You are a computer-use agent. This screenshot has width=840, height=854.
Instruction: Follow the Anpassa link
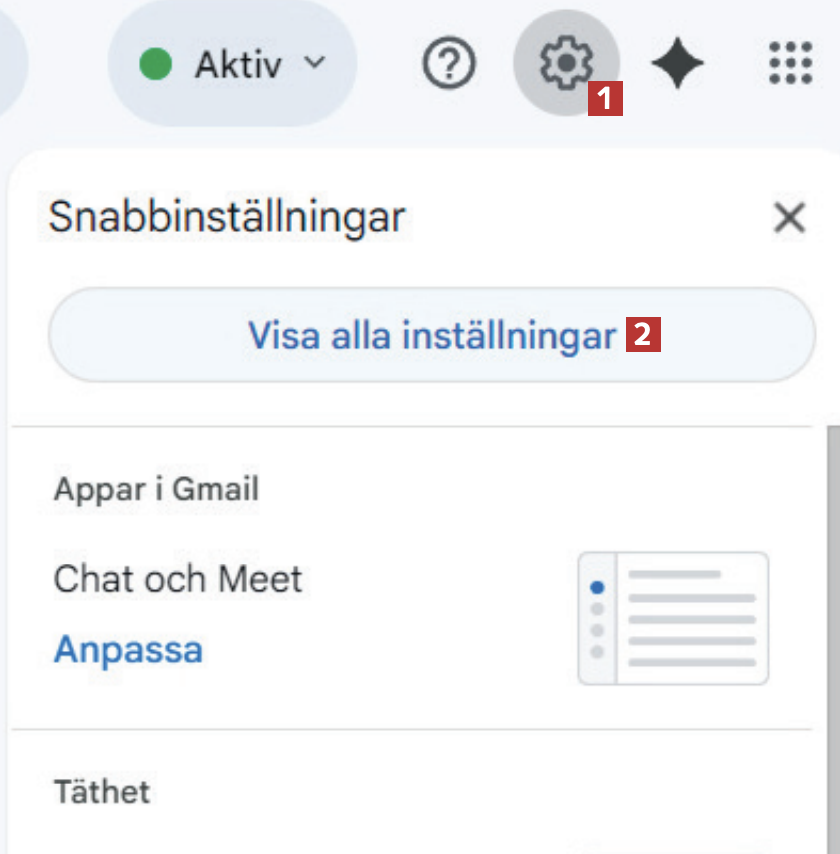128,649
